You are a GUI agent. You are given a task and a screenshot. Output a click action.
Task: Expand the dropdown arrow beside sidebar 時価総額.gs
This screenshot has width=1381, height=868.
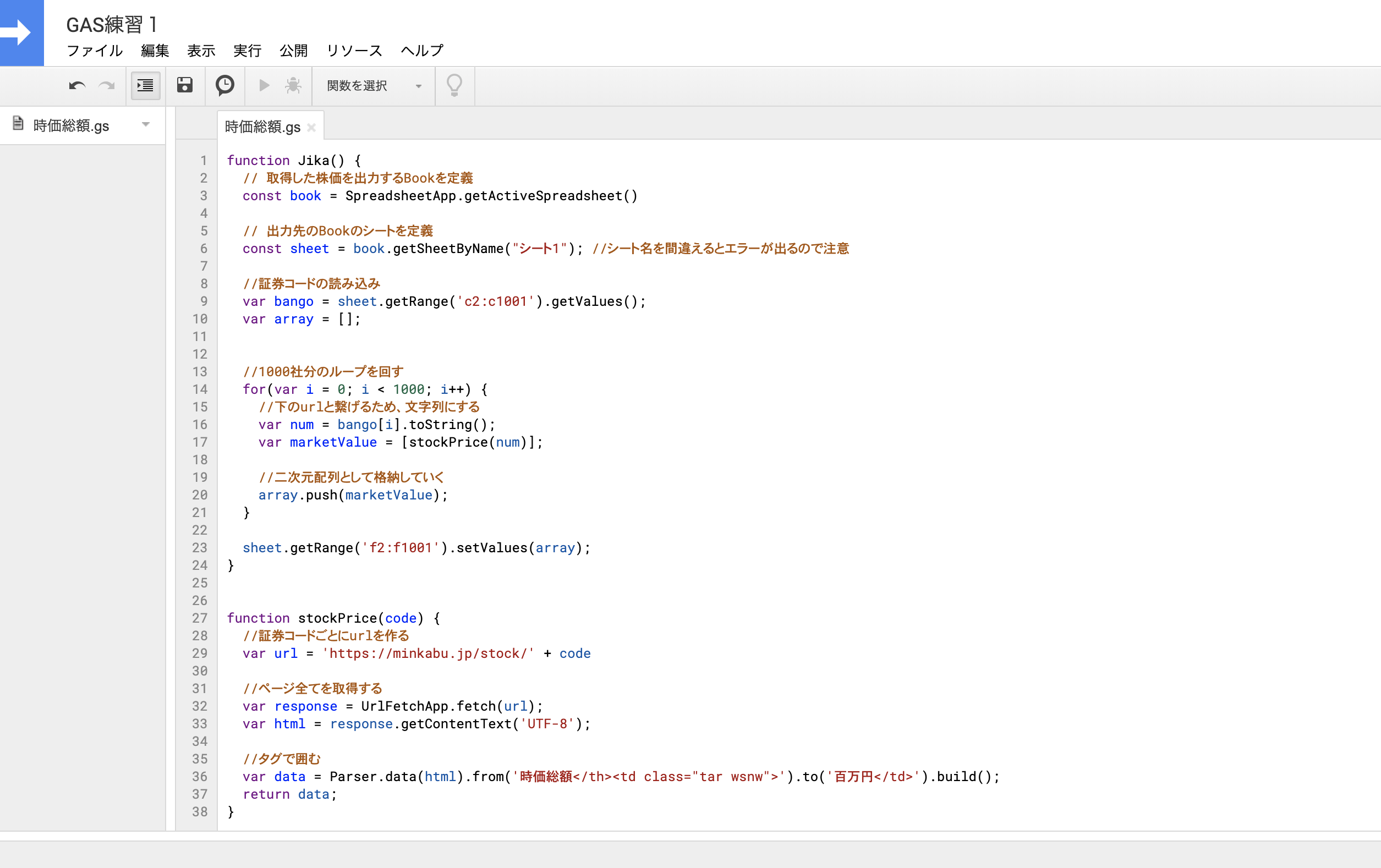[146, 124]
